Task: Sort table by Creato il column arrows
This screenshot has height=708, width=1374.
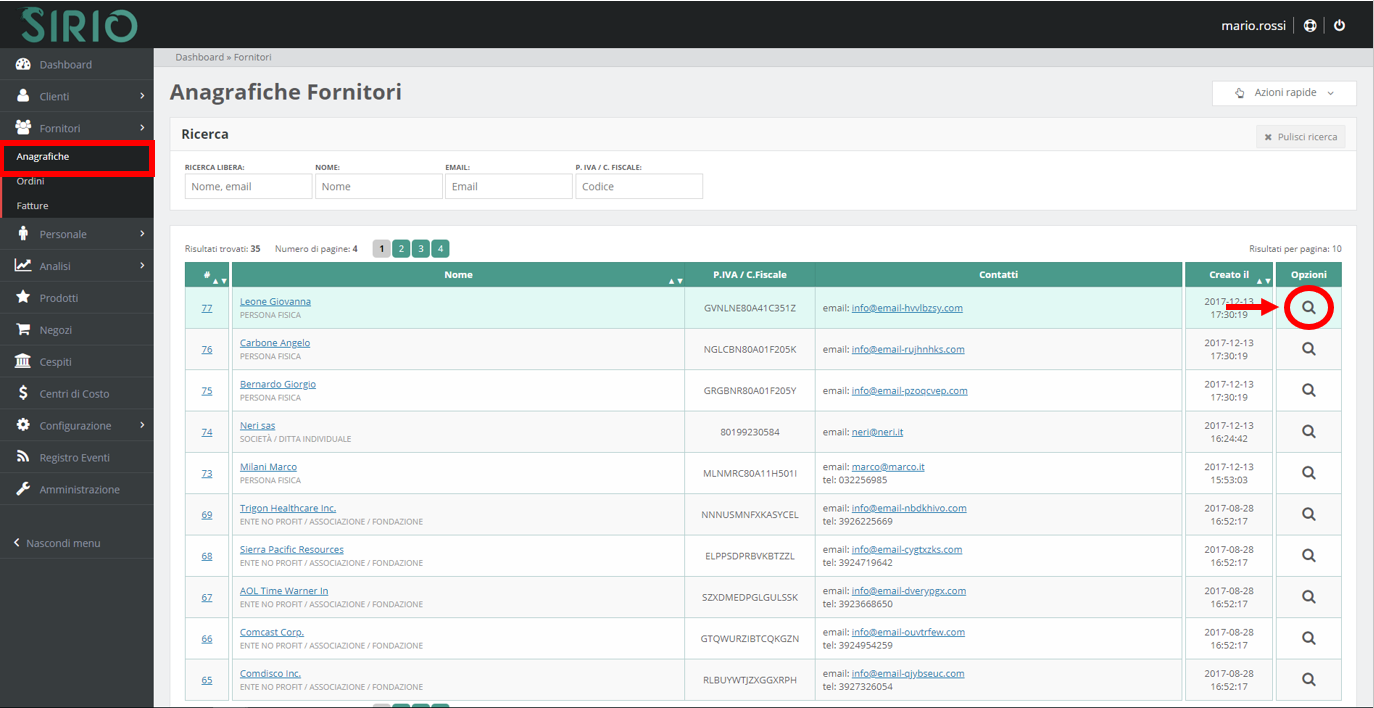Action: point(1263,281)
